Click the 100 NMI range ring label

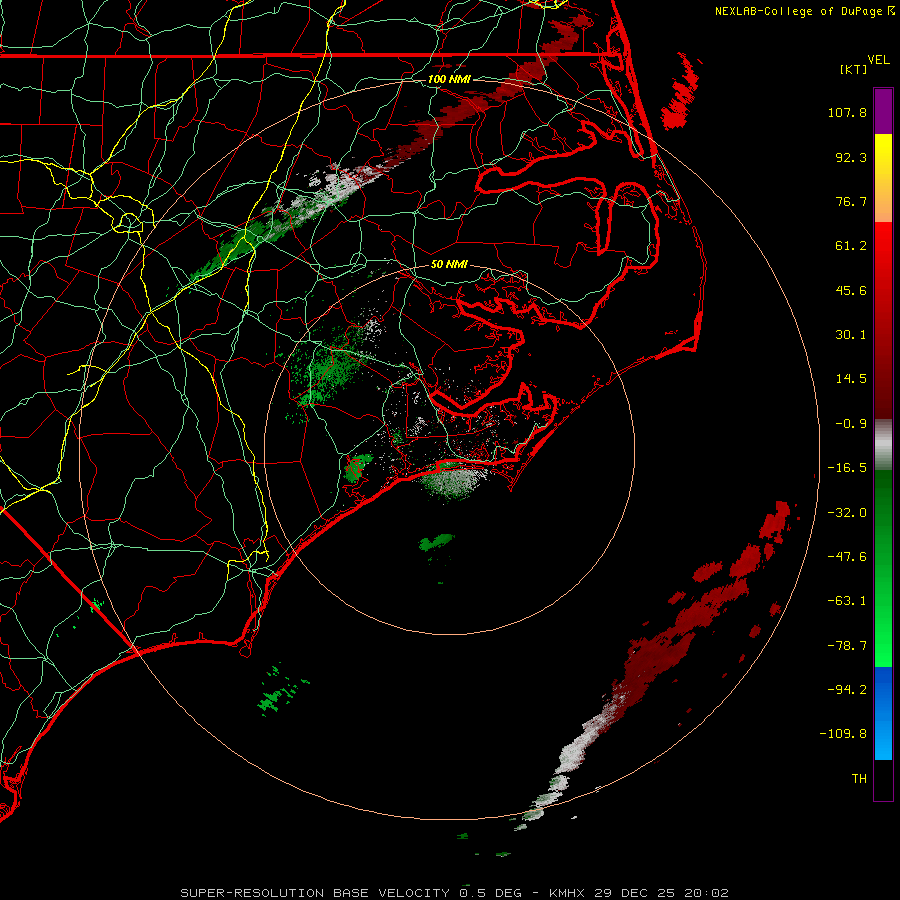click(449, 79)
